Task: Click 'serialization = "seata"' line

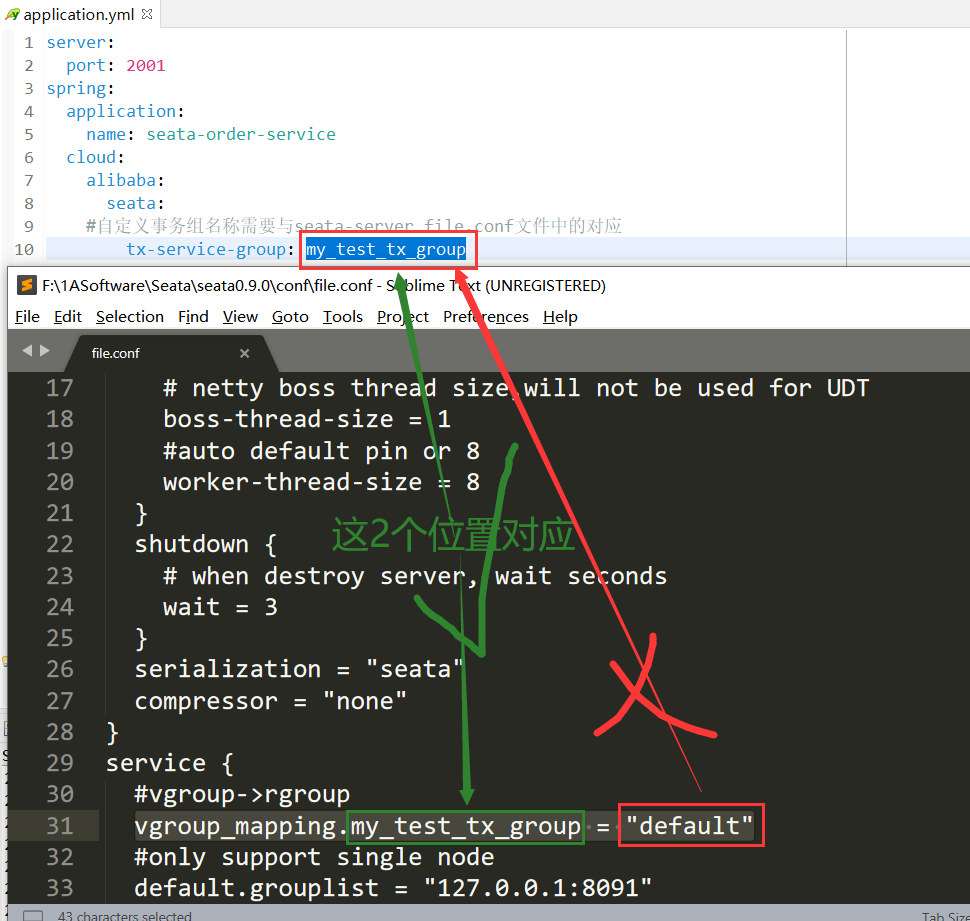Action: [x=299, y=669]
